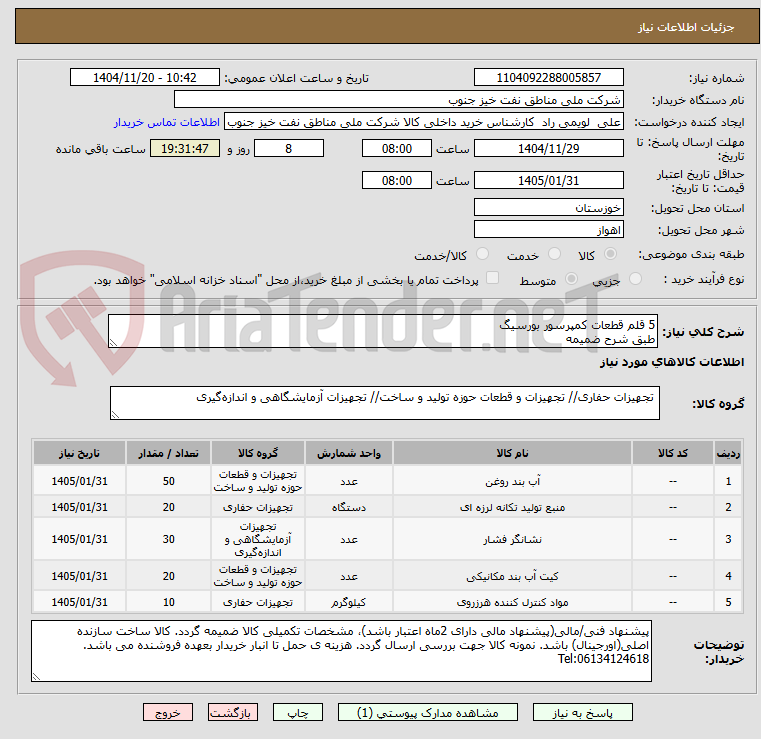
Task: Click the شرح کلی نیاز description textarea
Action: click(x=383, y=331)
